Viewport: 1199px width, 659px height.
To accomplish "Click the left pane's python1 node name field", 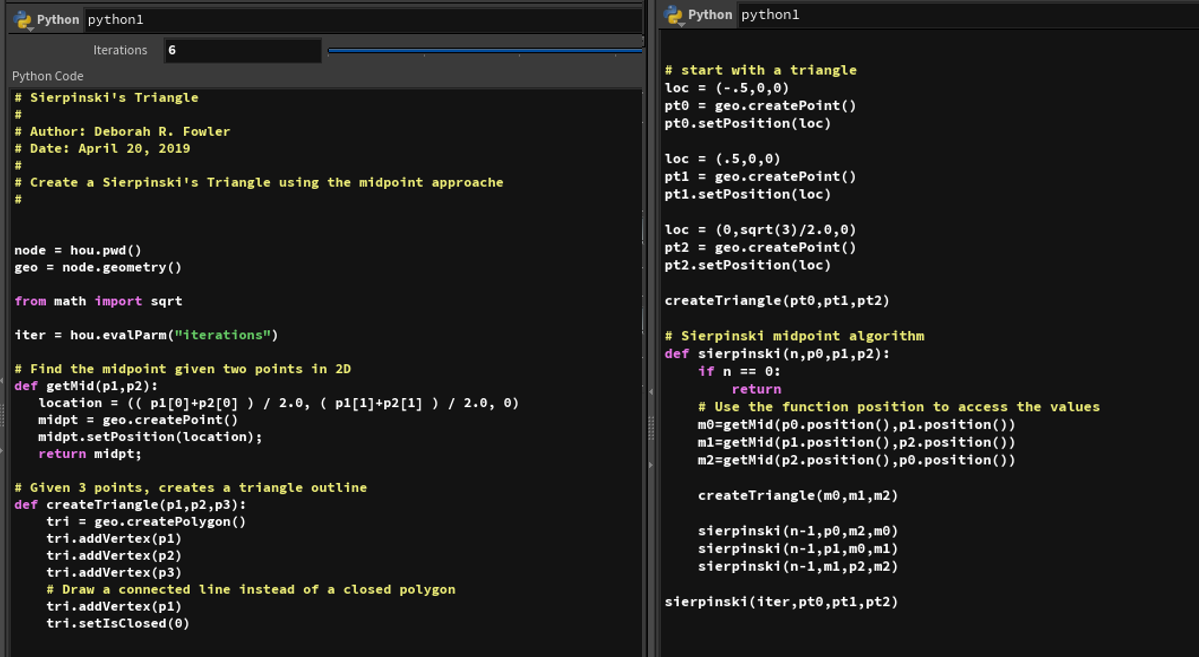I will tap(360, 20).
